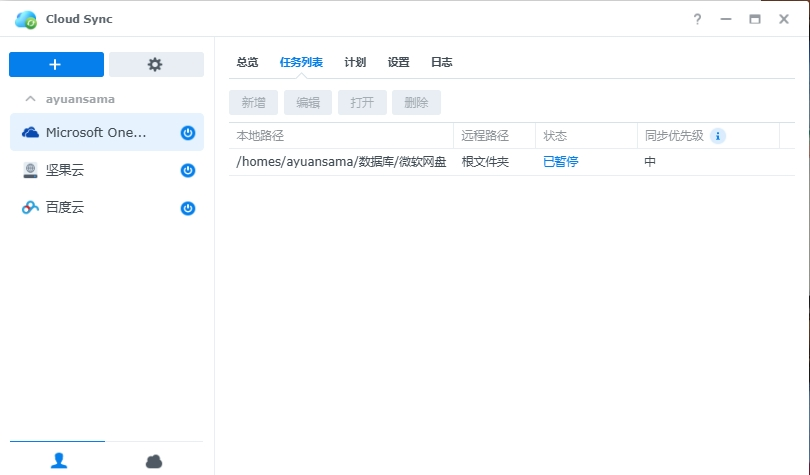Click the 坚果云 service icon
Screen dimensions: 810x475
(x=30, y=171)
